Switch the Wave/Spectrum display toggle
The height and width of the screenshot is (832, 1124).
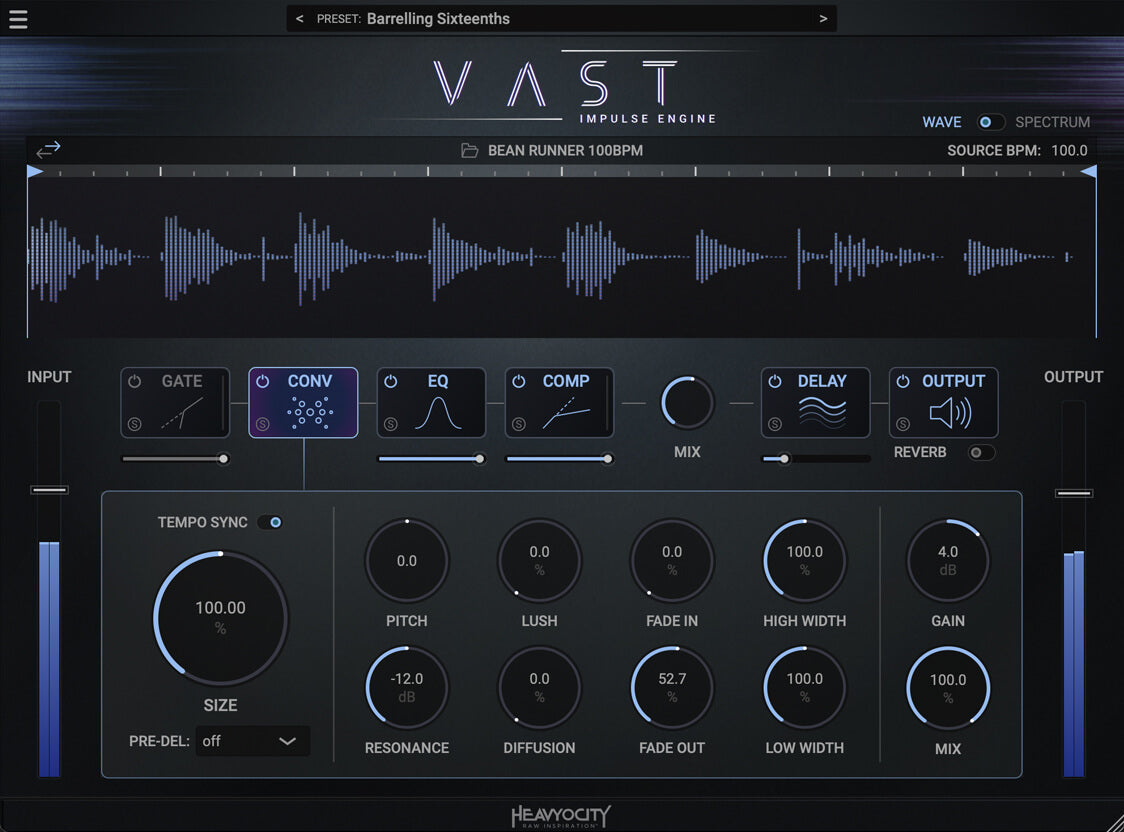(x=990, y=122)
